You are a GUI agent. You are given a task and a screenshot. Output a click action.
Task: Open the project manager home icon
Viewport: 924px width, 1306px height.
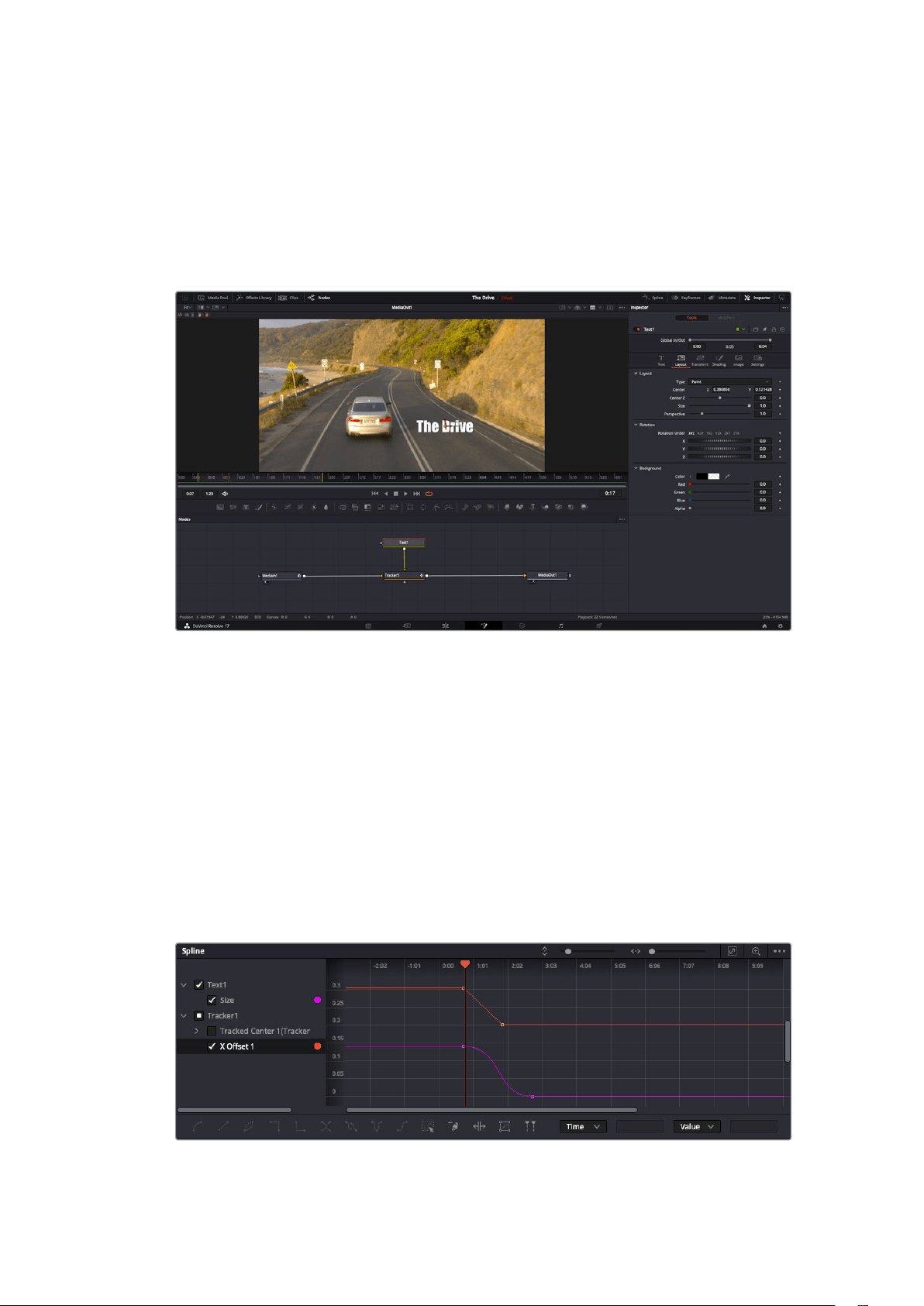(x=764, y=625)
